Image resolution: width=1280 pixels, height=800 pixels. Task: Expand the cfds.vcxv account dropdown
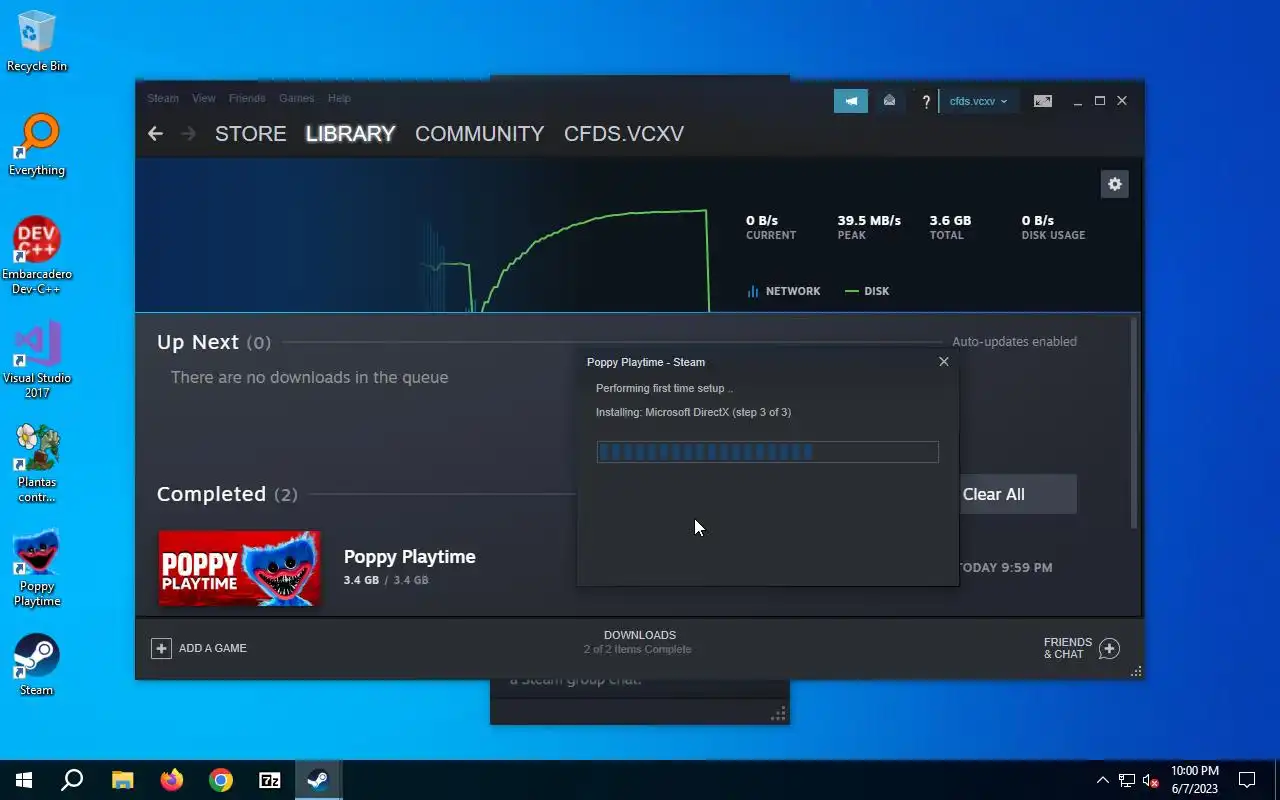tap(978, 101)
